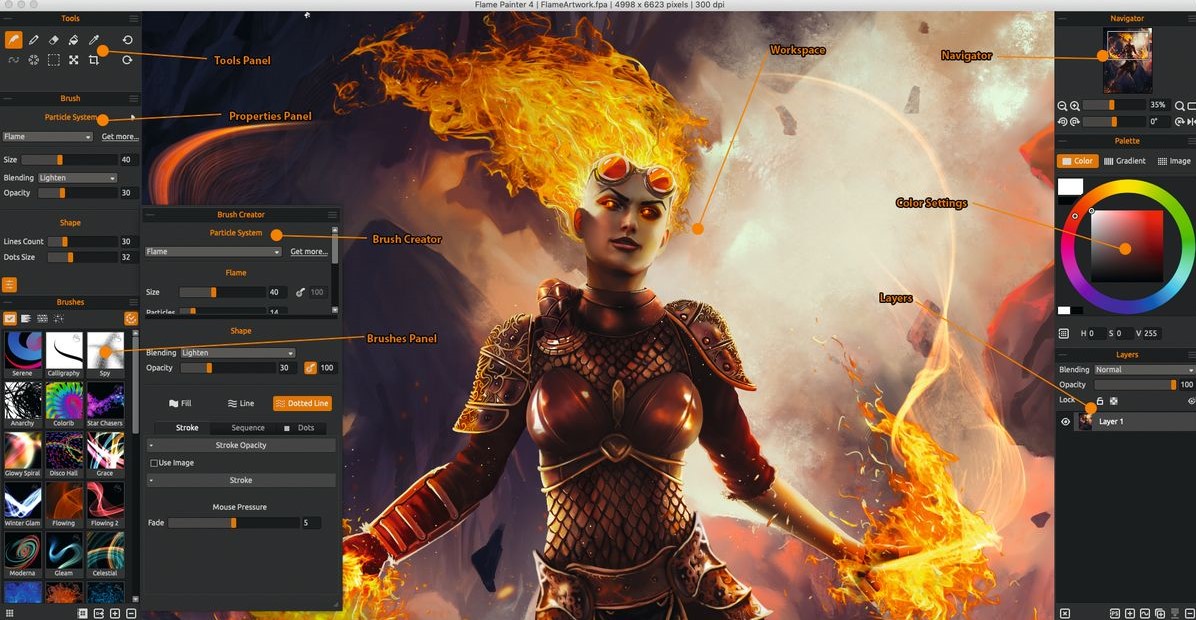Open the Blending dropdown in Layers panel
The height and width of the screenshot is (620, 1196).
pyautogui.click(x=1140, y=369)
